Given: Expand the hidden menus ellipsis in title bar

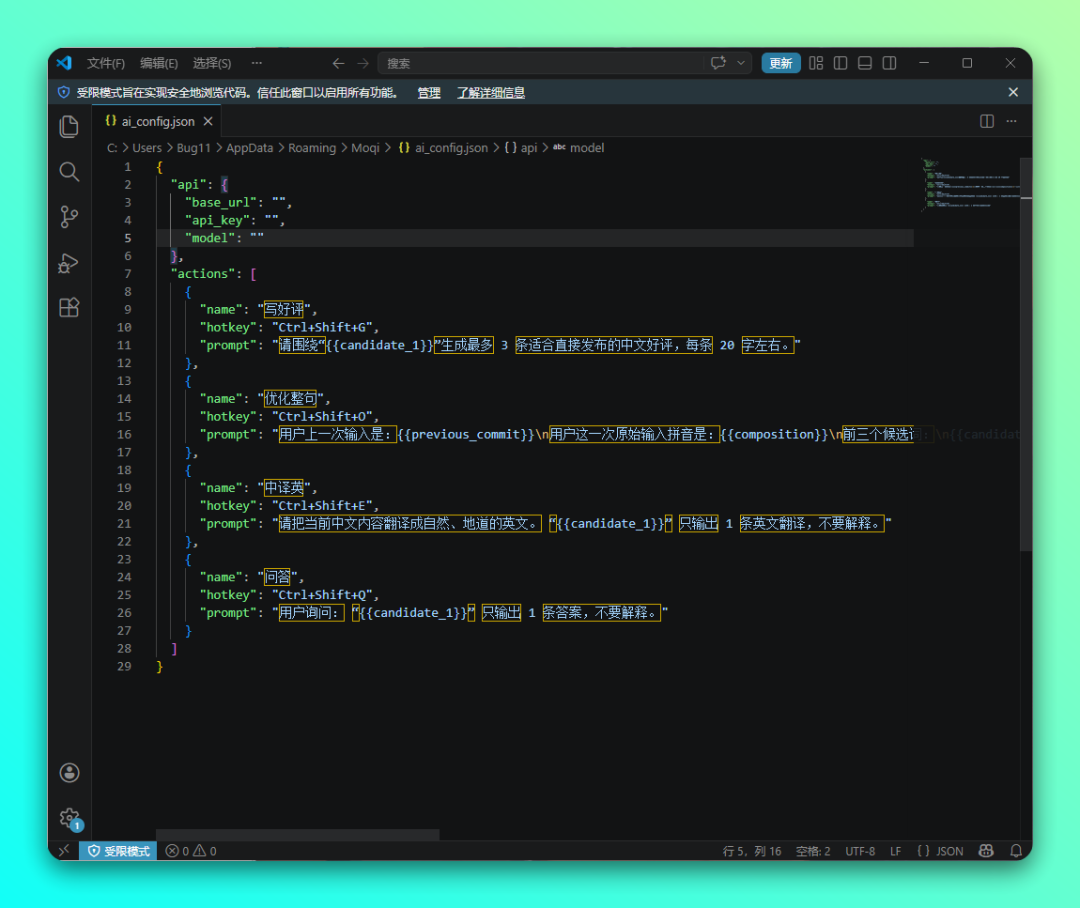Looking at the screenshot, I should tap(256, 63).
